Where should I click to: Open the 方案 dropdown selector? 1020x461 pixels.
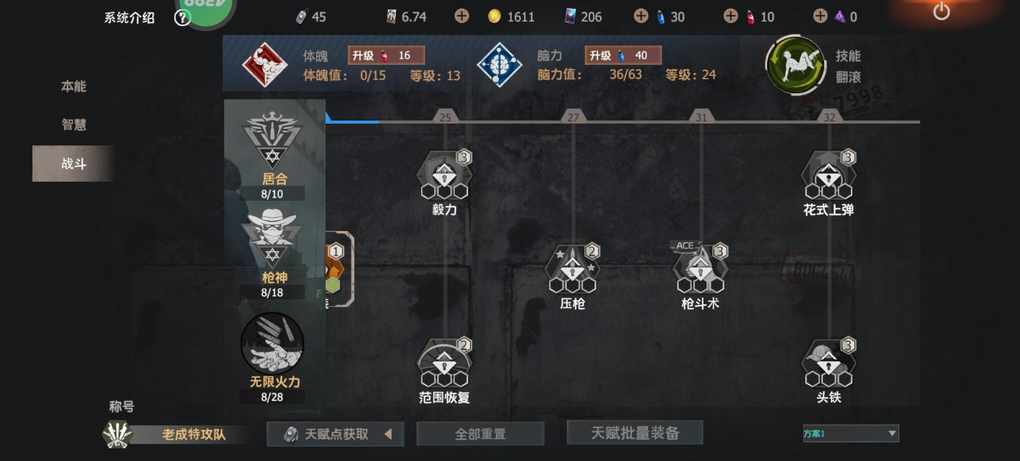pyautogui.click(x=851, y=433)
